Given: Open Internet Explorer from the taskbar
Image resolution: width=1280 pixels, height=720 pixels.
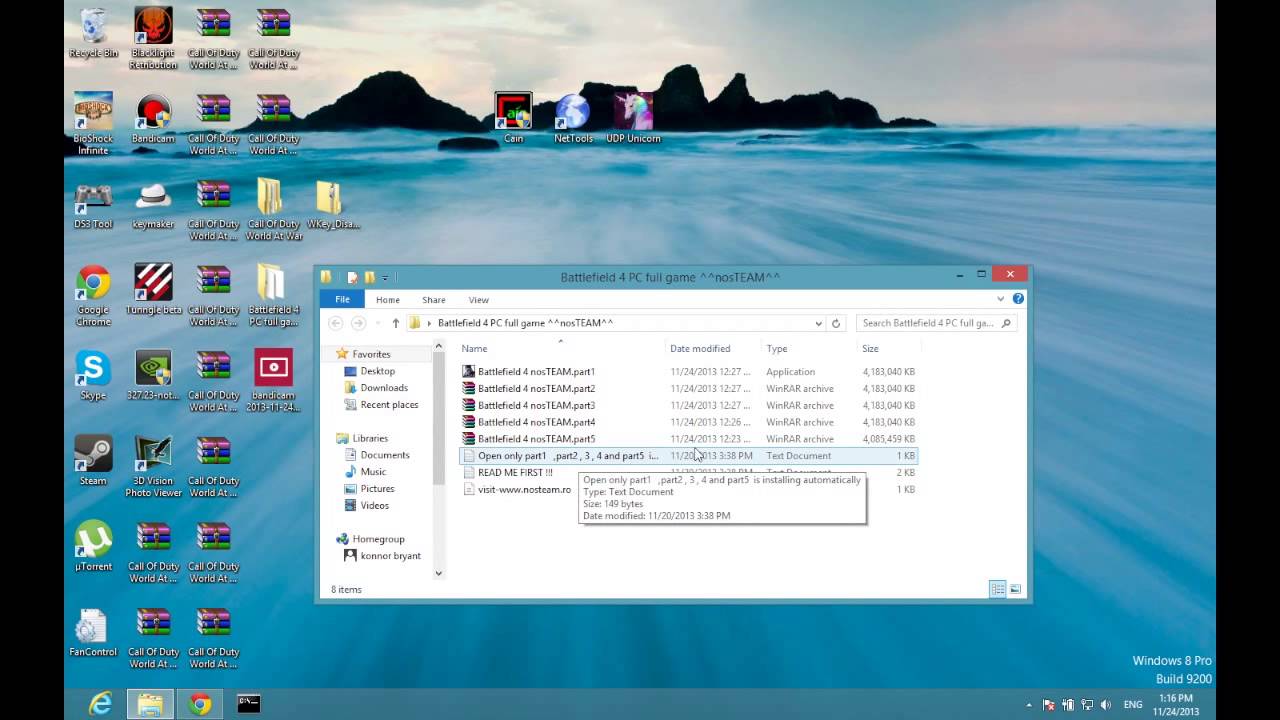Looking at the screenshot, I should pyautogui.click(x=100, y=704).
